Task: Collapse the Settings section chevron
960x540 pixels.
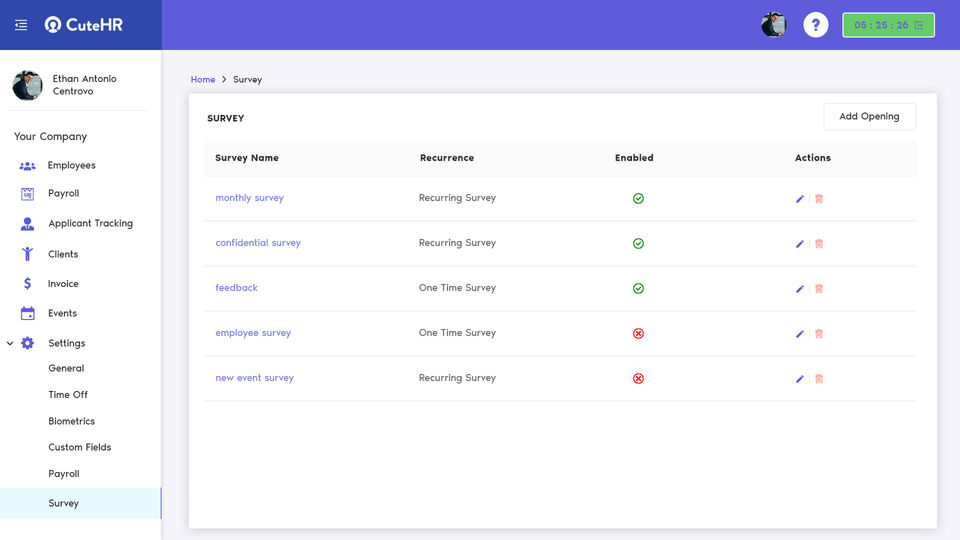Action: 10,344
